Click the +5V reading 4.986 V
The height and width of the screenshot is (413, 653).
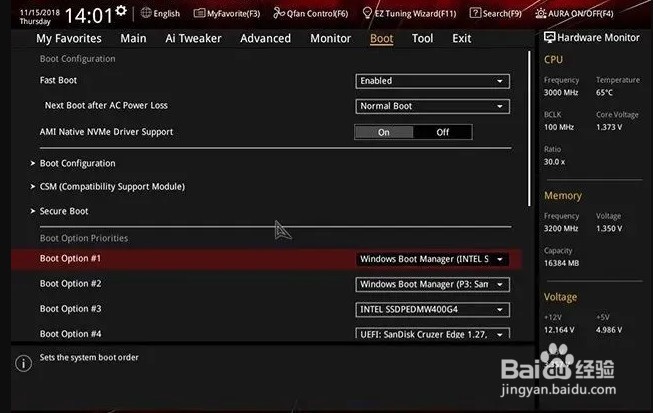coord(609,330)
